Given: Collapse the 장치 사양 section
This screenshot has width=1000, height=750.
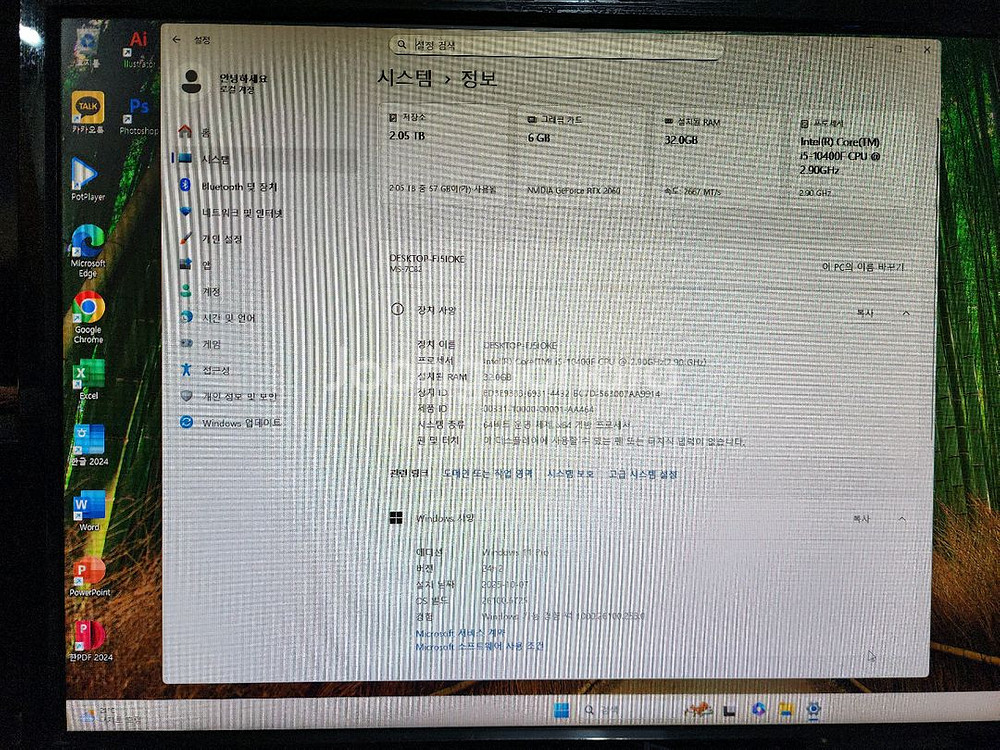Looking at the screenshot, I should point(906,313).
